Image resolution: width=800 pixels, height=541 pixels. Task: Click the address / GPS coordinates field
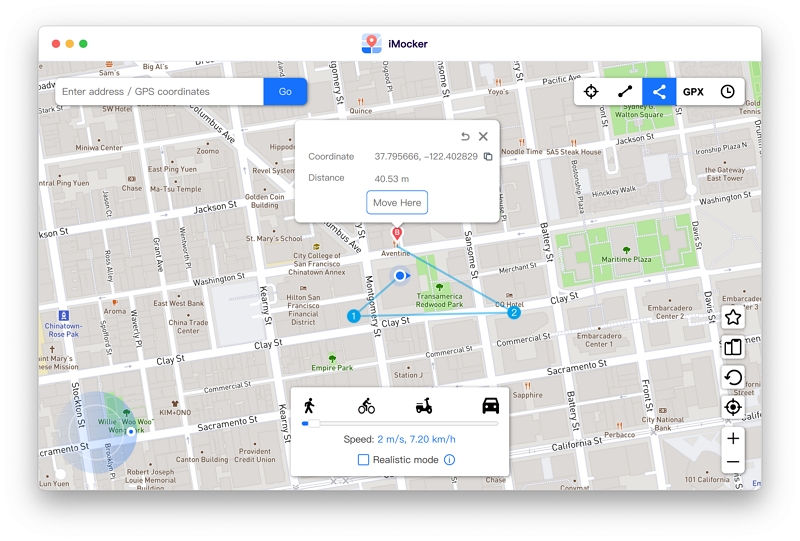160,92
